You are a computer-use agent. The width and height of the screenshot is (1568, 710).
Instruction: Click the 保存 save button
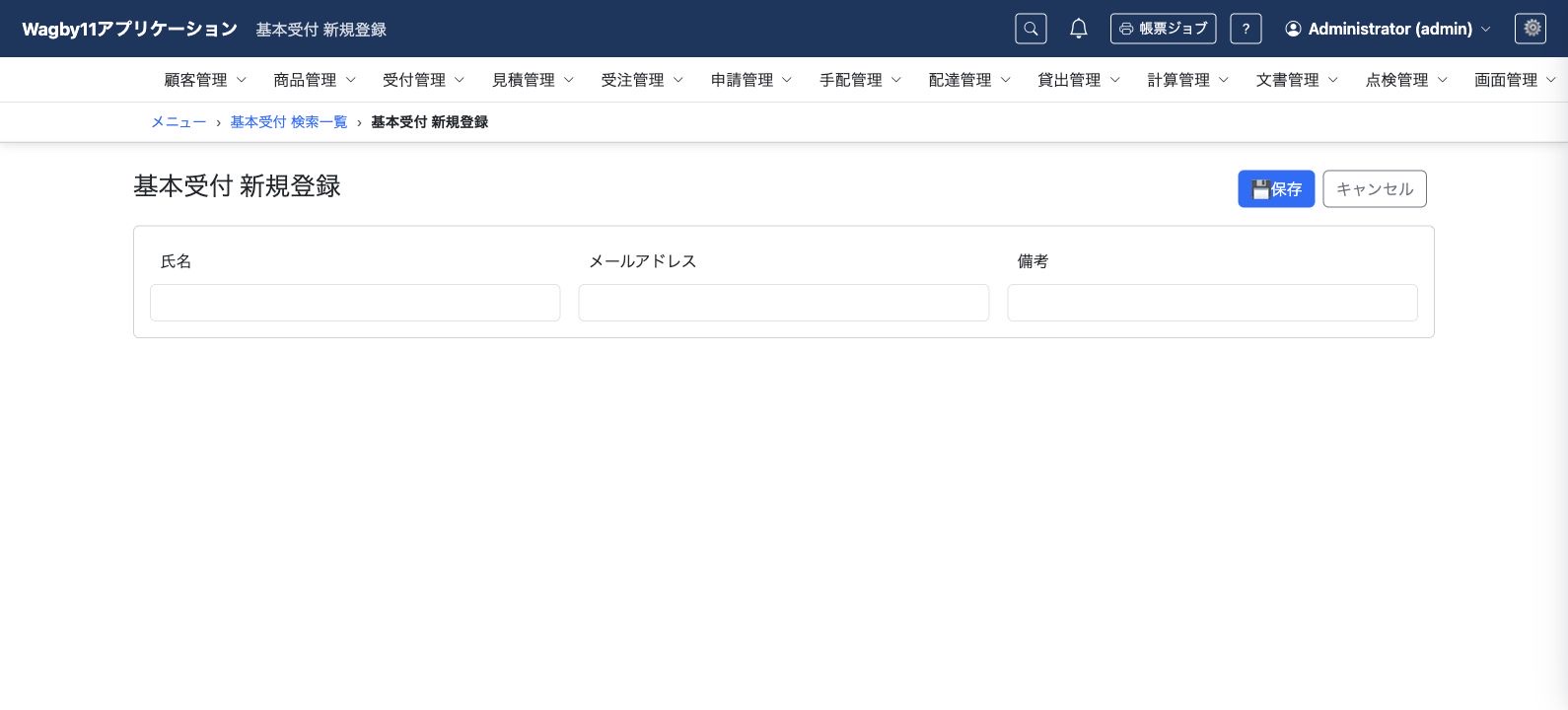click(1276, 188)
